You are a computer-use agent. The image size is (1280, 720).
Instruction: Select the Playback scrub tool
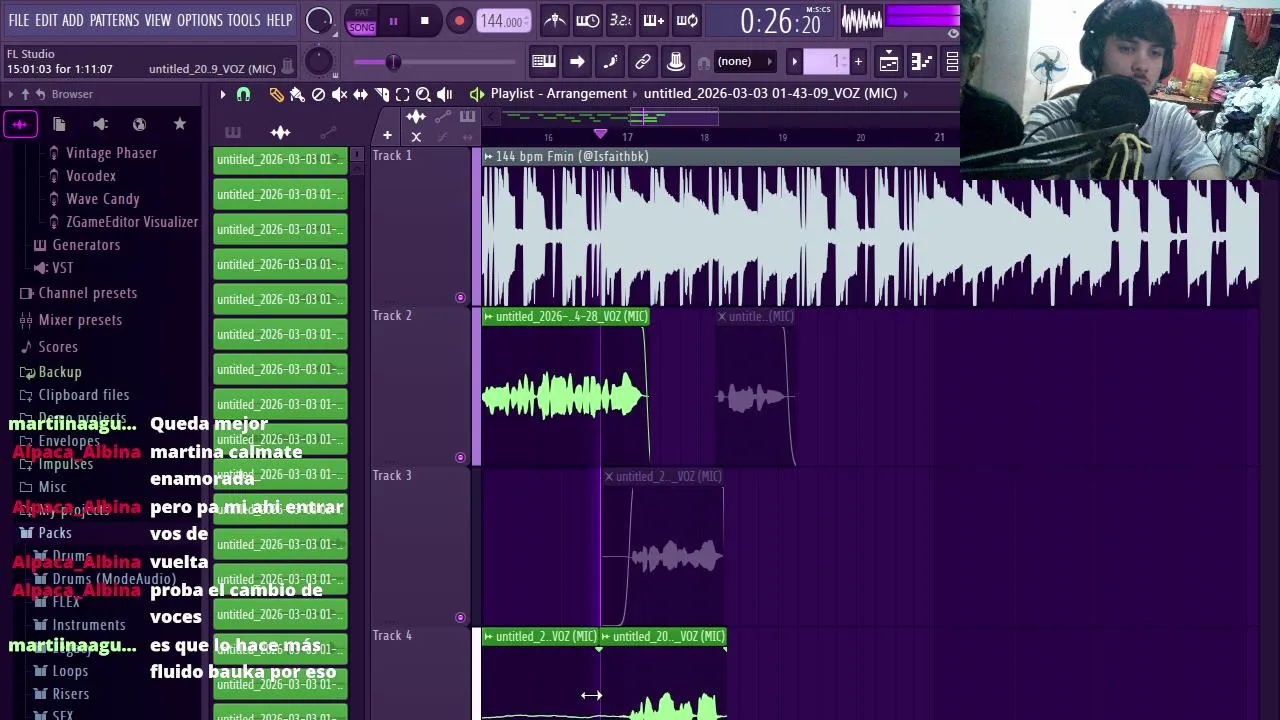[x=444, y=94]
